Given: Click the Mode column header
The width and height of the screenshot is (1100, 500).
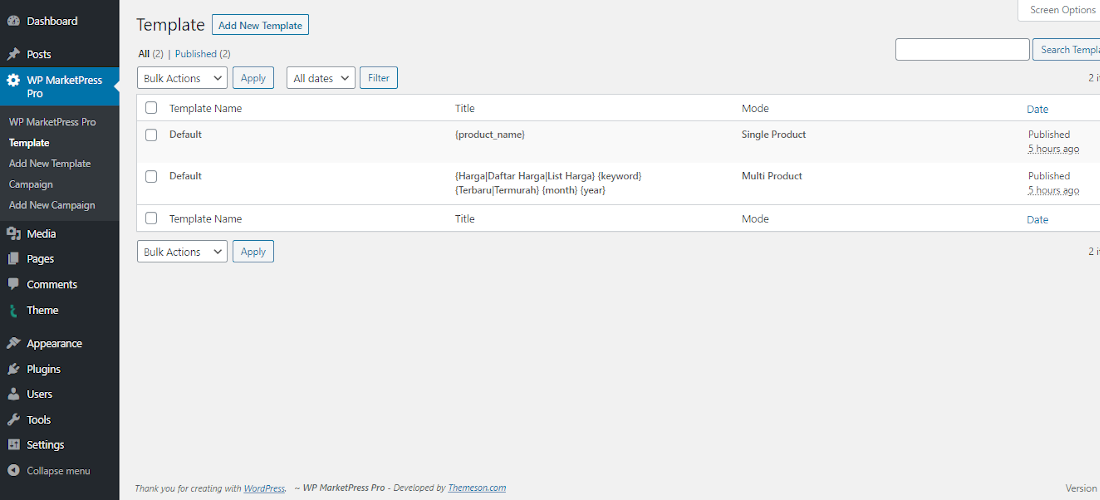Looking at the screenshot, I should point(755,109).
